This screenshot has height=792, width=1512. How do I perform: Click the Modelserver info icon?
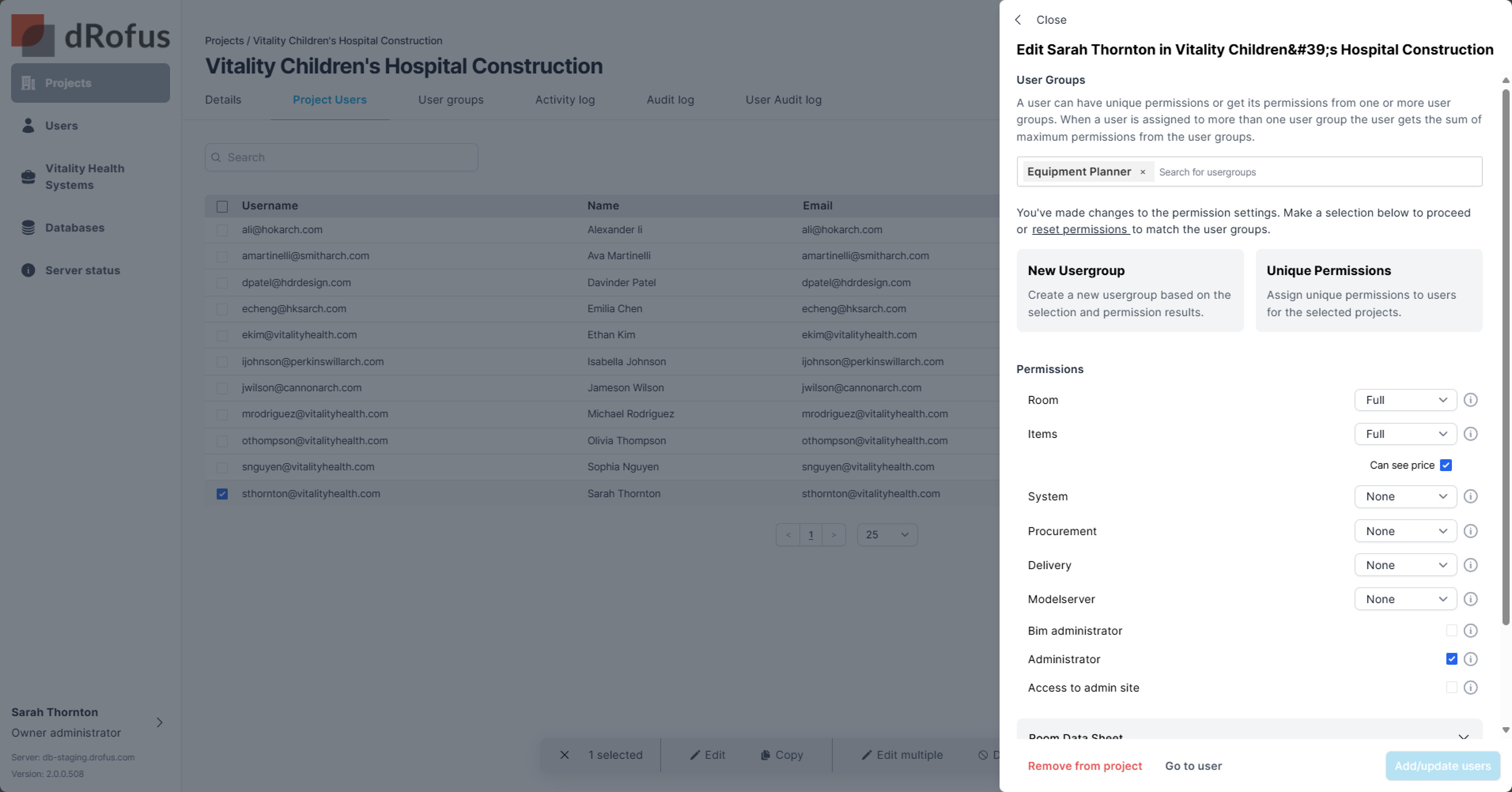(x=1470, y=599)
